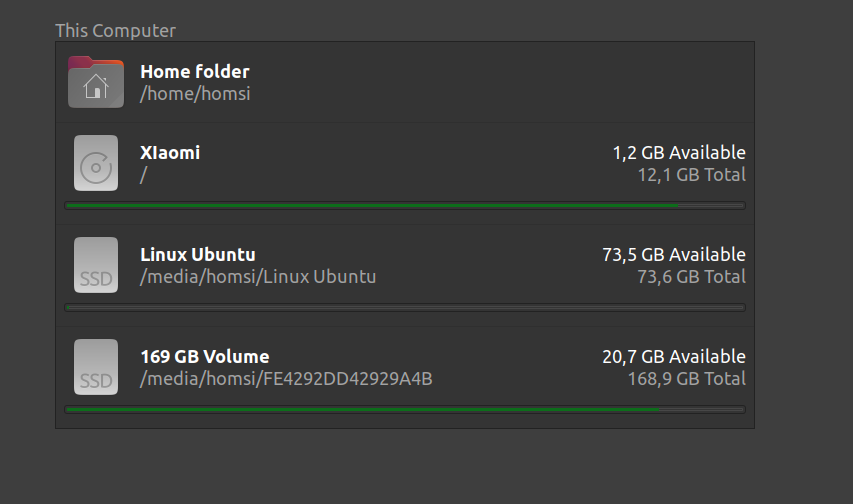The height and width of the screenshot is (504, 853).
Task: Click the 169 GB Volume title
Action: pos(205,357)
